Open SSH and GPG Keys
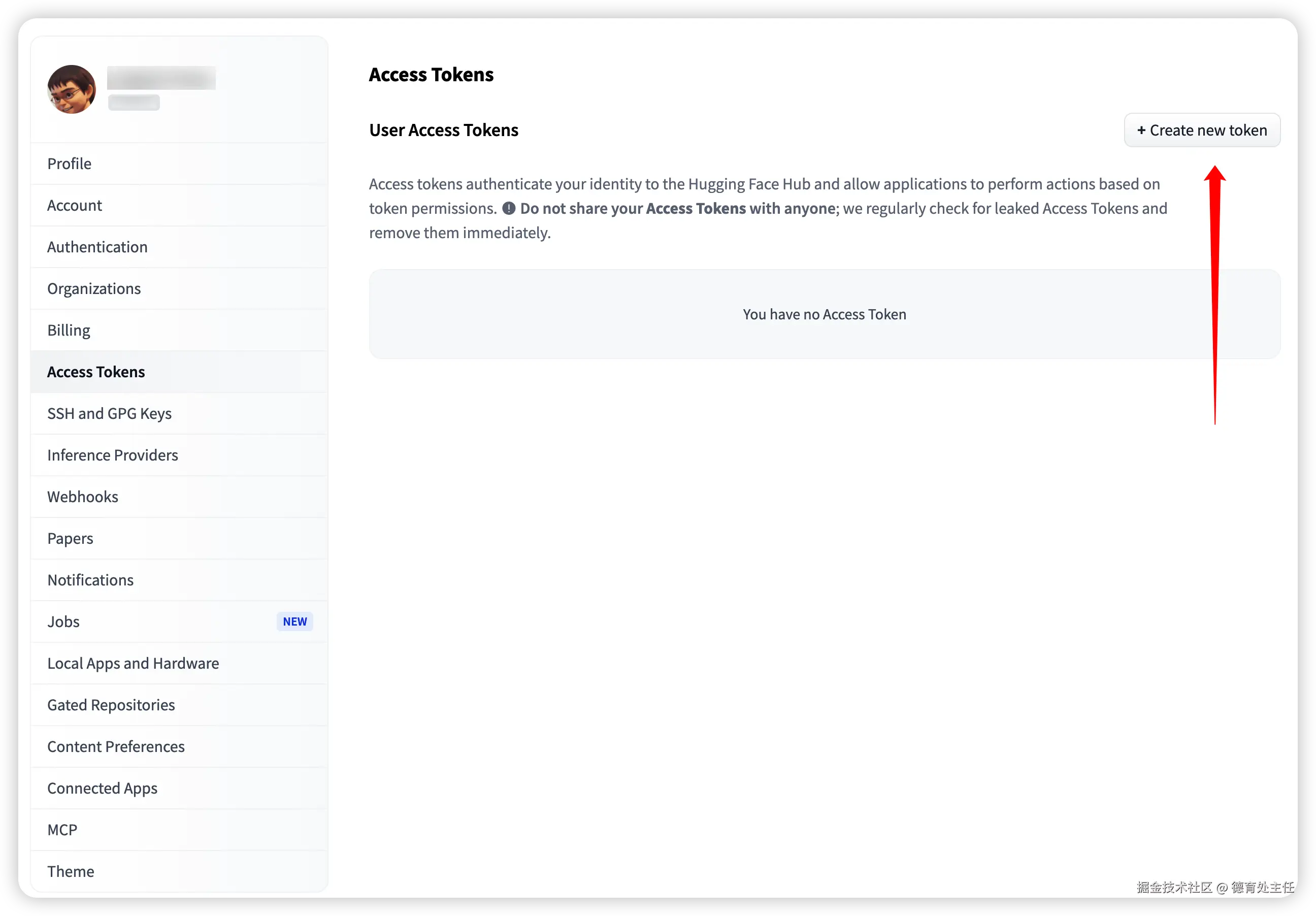This screenshot has height=916, width=1316. point(110,414)
